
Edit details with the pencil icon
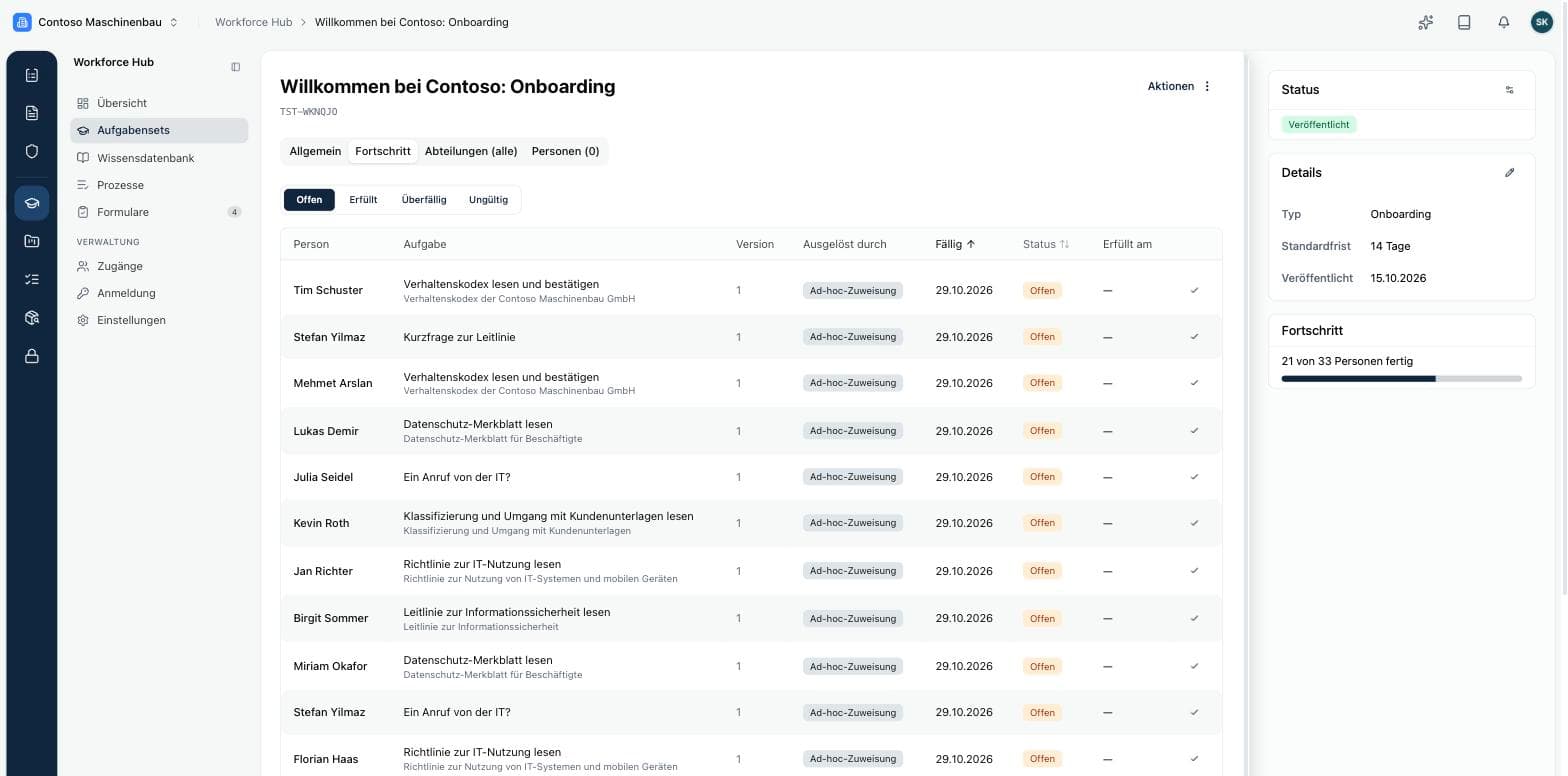[x=1510, y=173]
